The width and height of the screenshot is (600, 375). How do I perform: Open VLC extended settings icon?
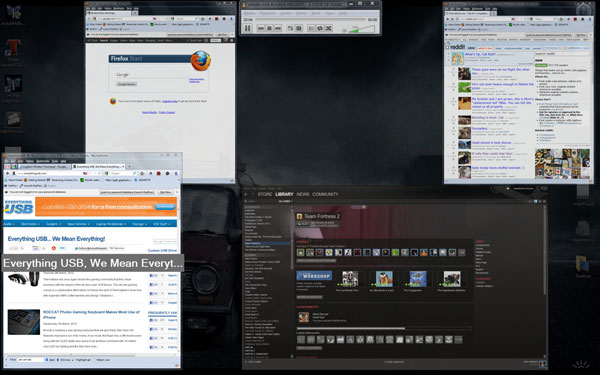pyautogui.click(x=299, y=28)
